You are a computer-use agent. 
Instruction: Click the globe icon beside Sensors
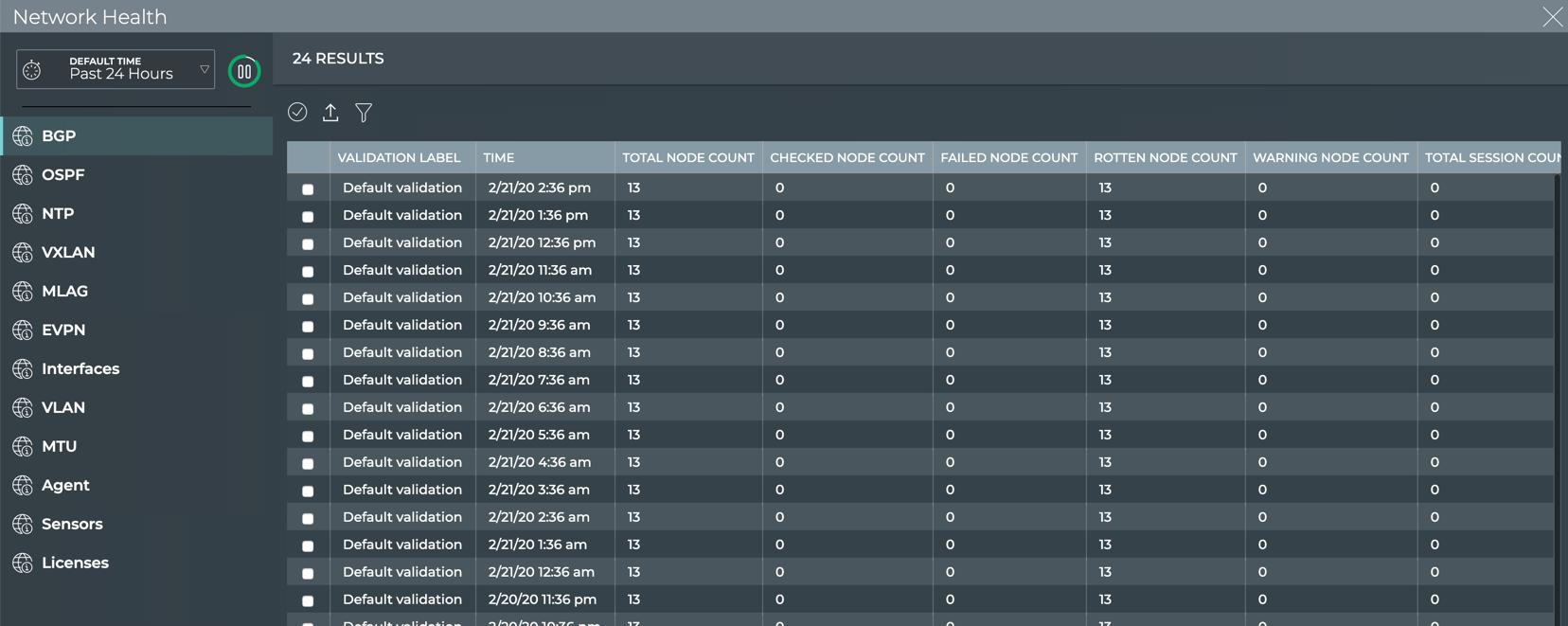[x=23, y=525]
